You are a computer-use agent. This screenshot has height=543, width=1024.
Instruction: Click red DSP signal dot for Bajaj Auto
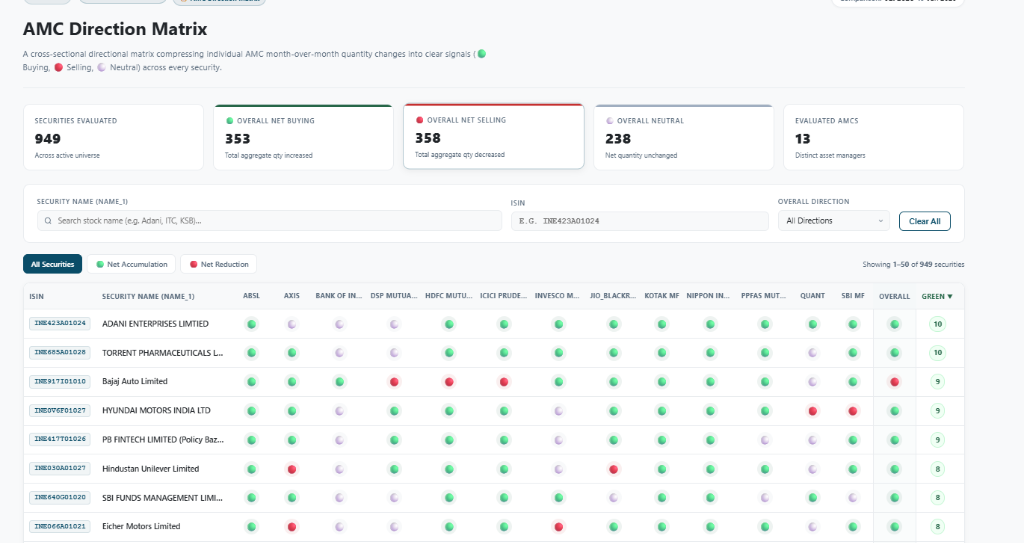(x=394, y=382)
